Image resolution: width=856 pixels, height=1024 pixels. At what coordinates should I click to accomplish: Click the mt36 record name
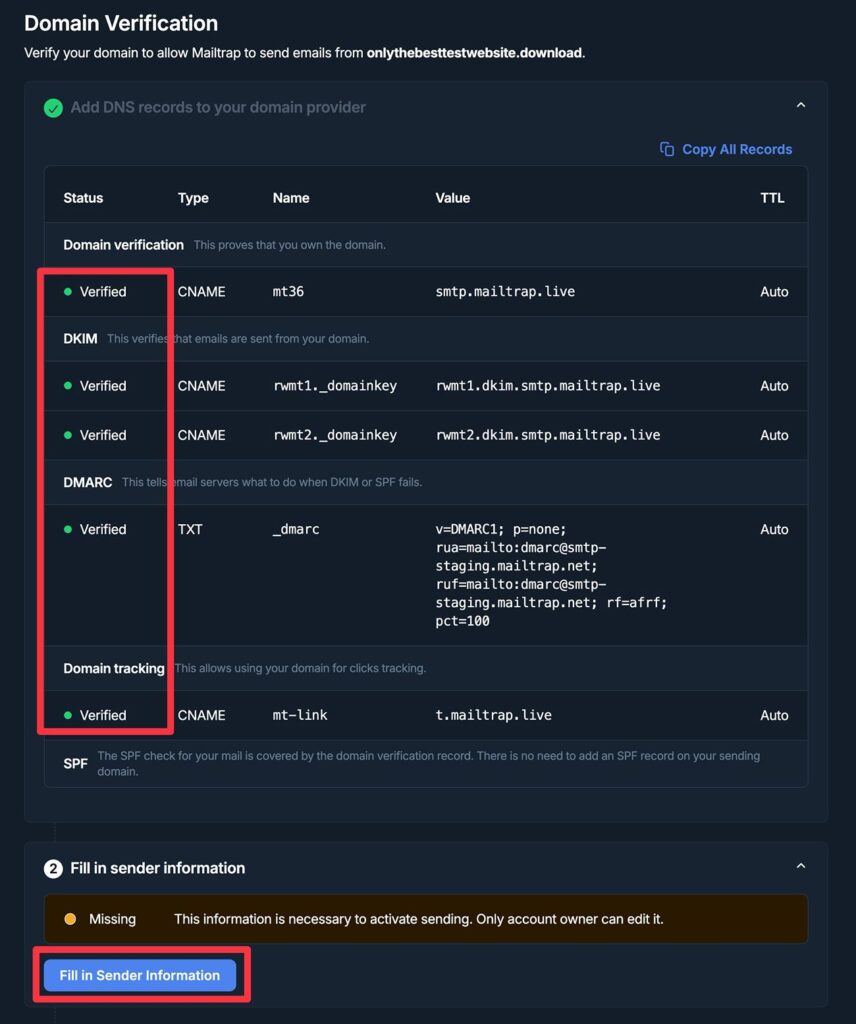288,292
